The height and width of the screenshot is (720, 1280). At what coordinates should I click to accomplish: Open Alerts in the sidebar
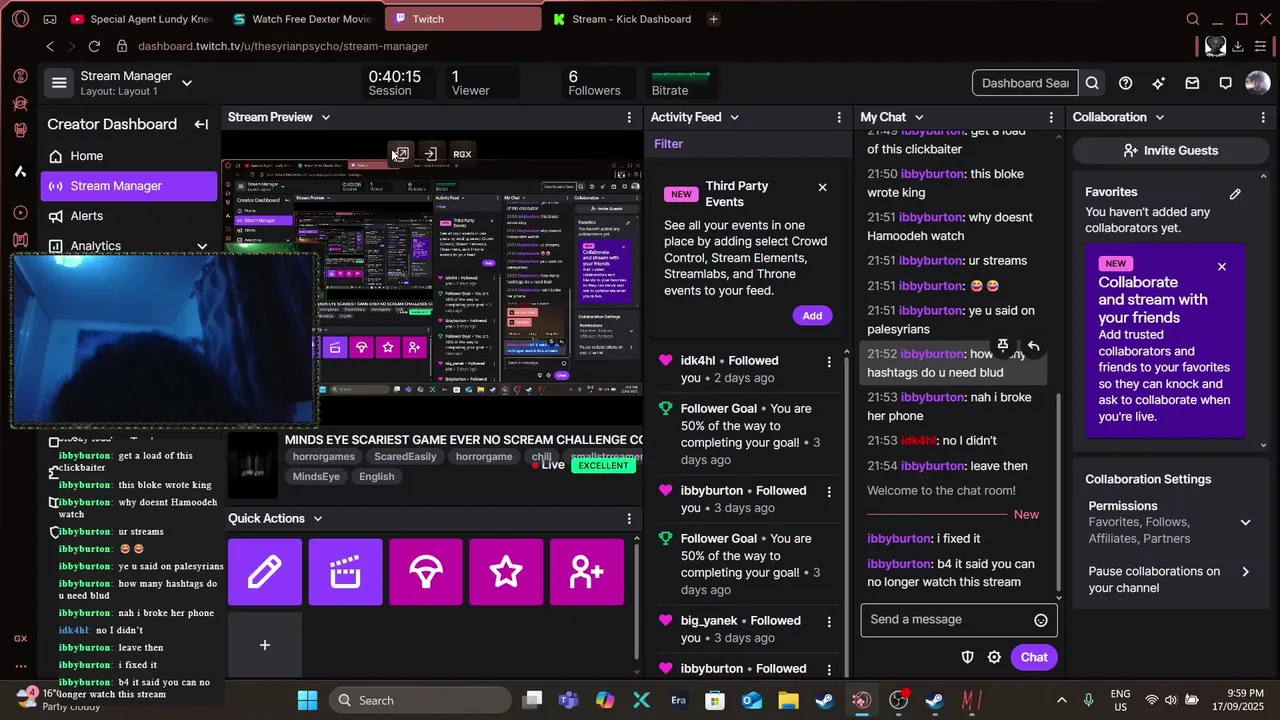[x=129, y=216]
